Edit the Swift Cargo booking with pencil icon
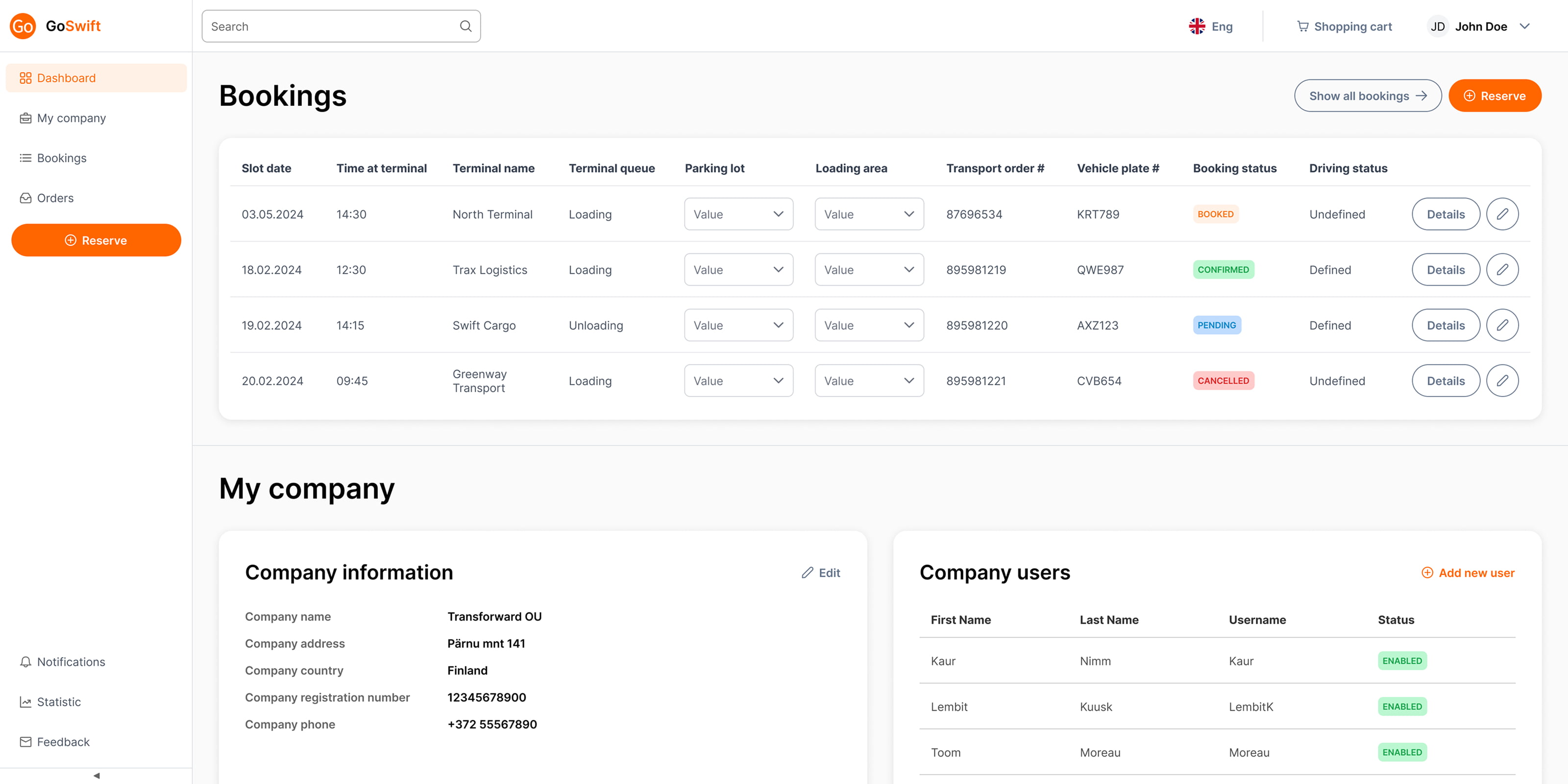The image size is (1568, 784). pyautogui.click(x=1502, y=325)
